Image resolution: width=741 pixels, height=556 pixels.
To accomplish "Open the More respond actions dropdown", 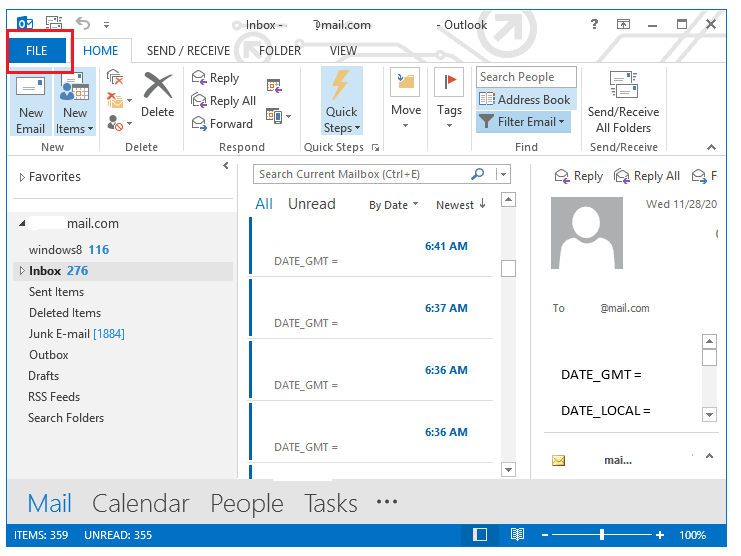I will tap(278, 116).
